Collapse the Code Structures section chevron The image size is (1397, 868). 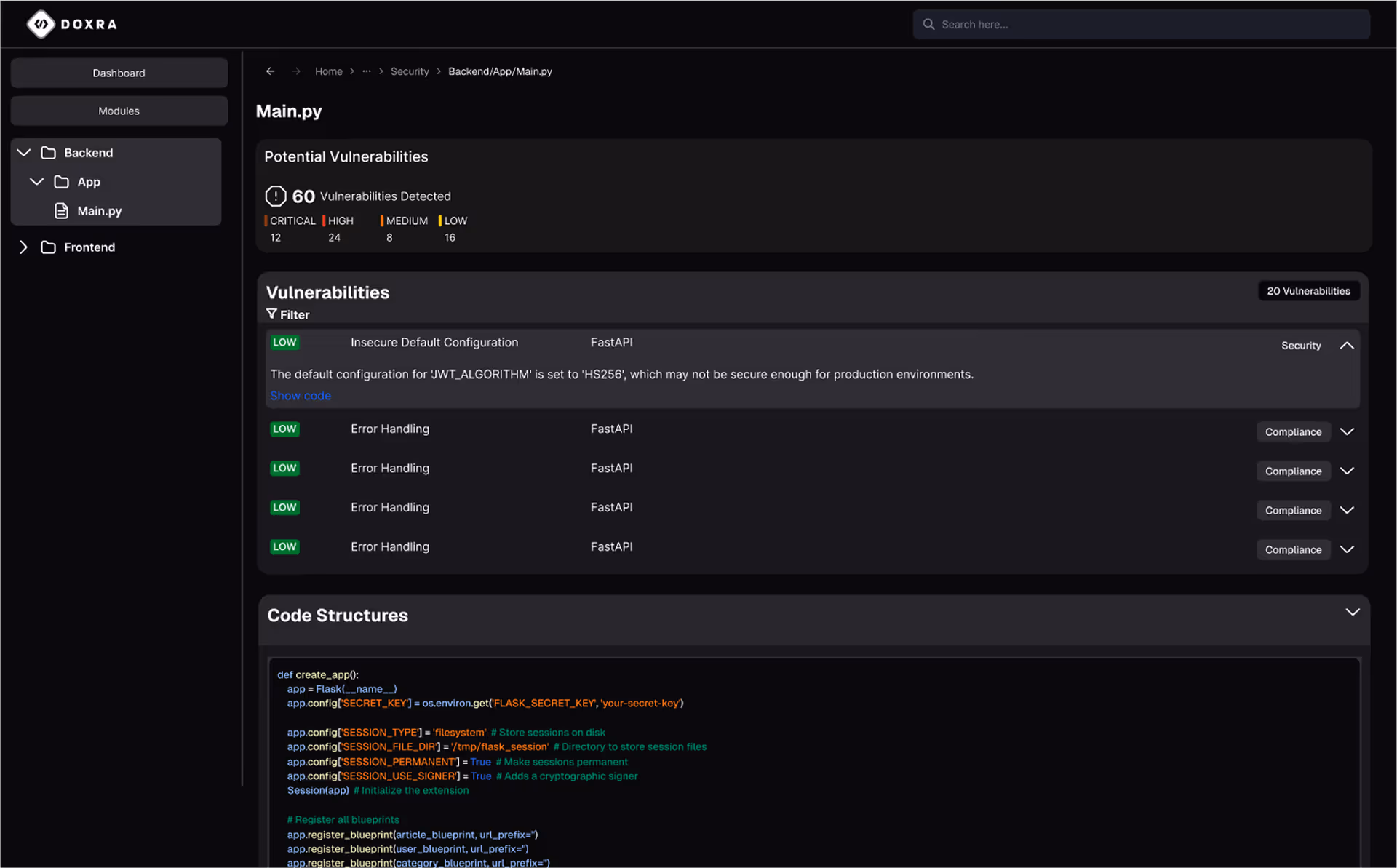[1352, 612]
